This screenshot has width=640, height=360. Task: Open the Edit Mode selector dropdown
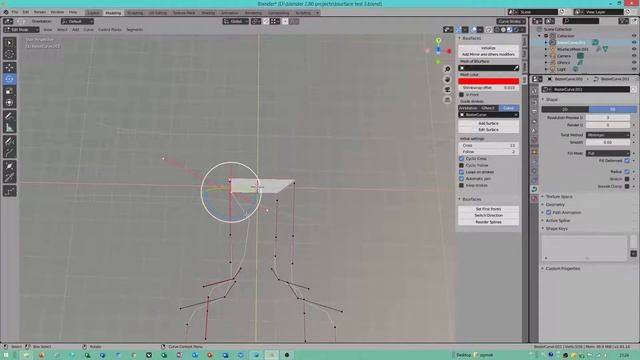point(21,30)
